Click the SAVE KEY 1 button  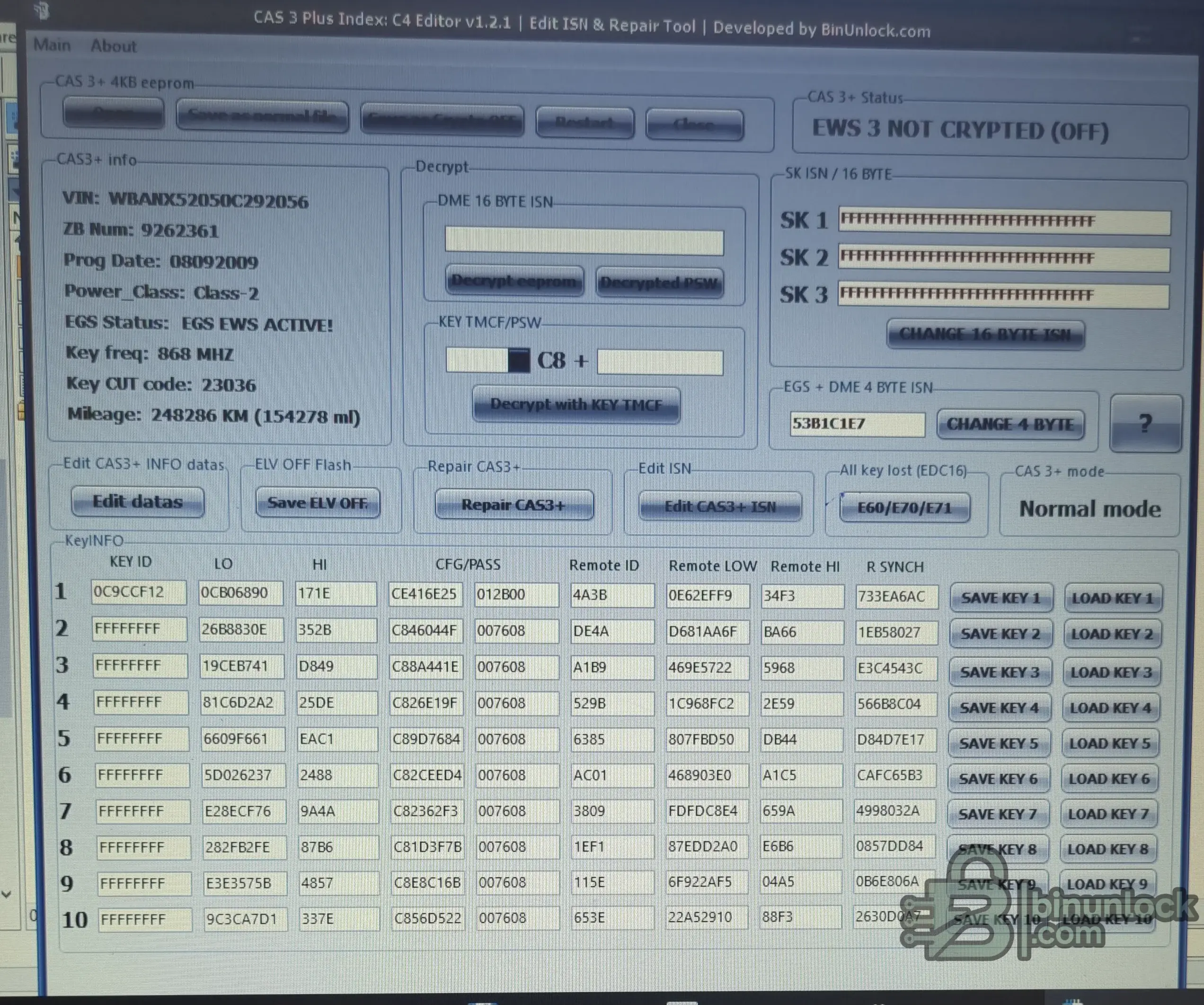(1001, 598)
